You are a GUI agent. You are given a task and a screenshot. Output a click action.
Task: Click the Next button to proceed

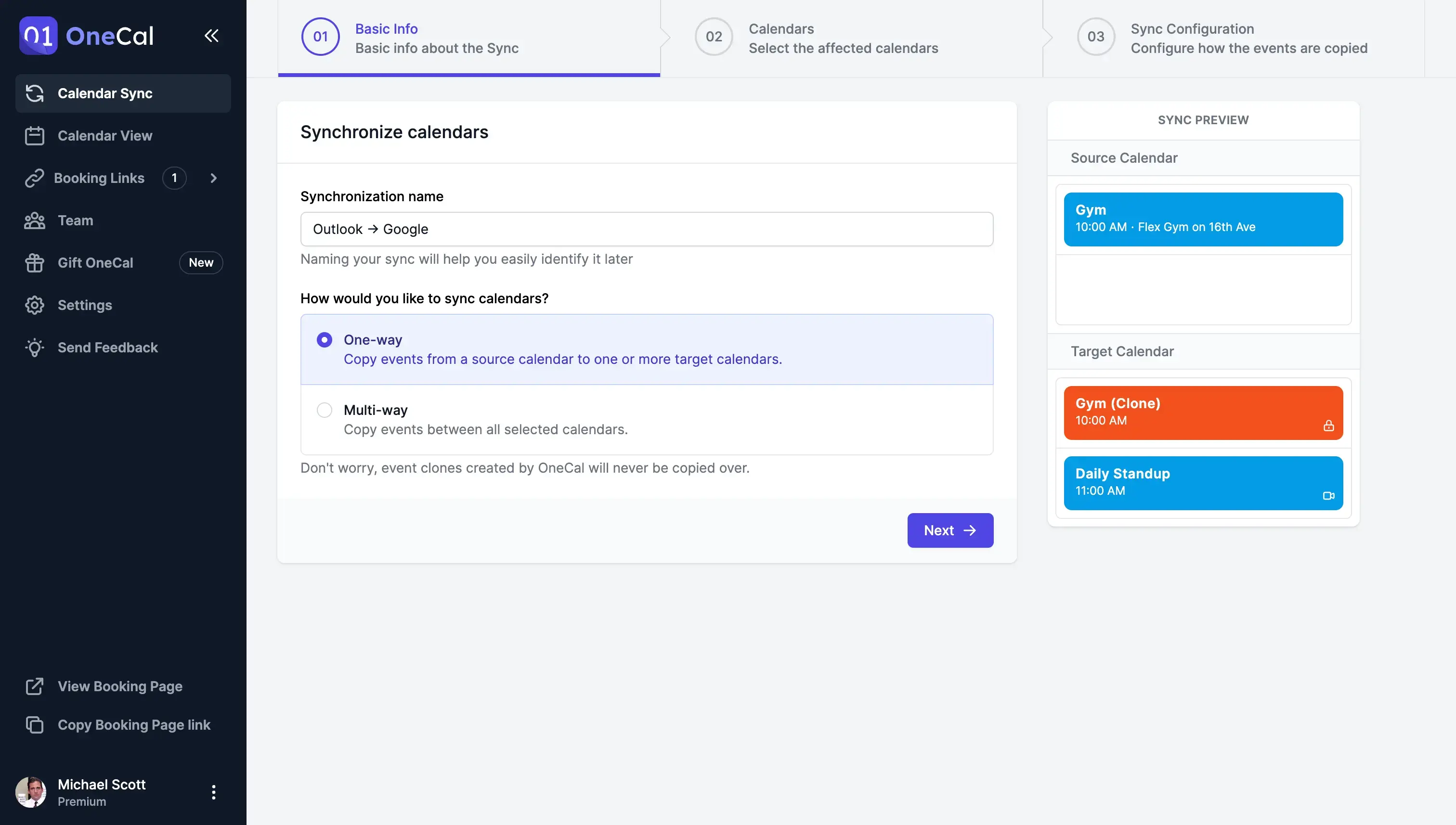pyautogui.click(x=950, y=530)
